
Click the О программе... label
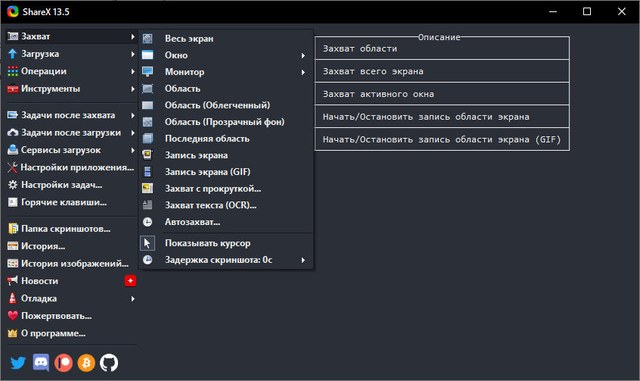click(x=53, y=333)
